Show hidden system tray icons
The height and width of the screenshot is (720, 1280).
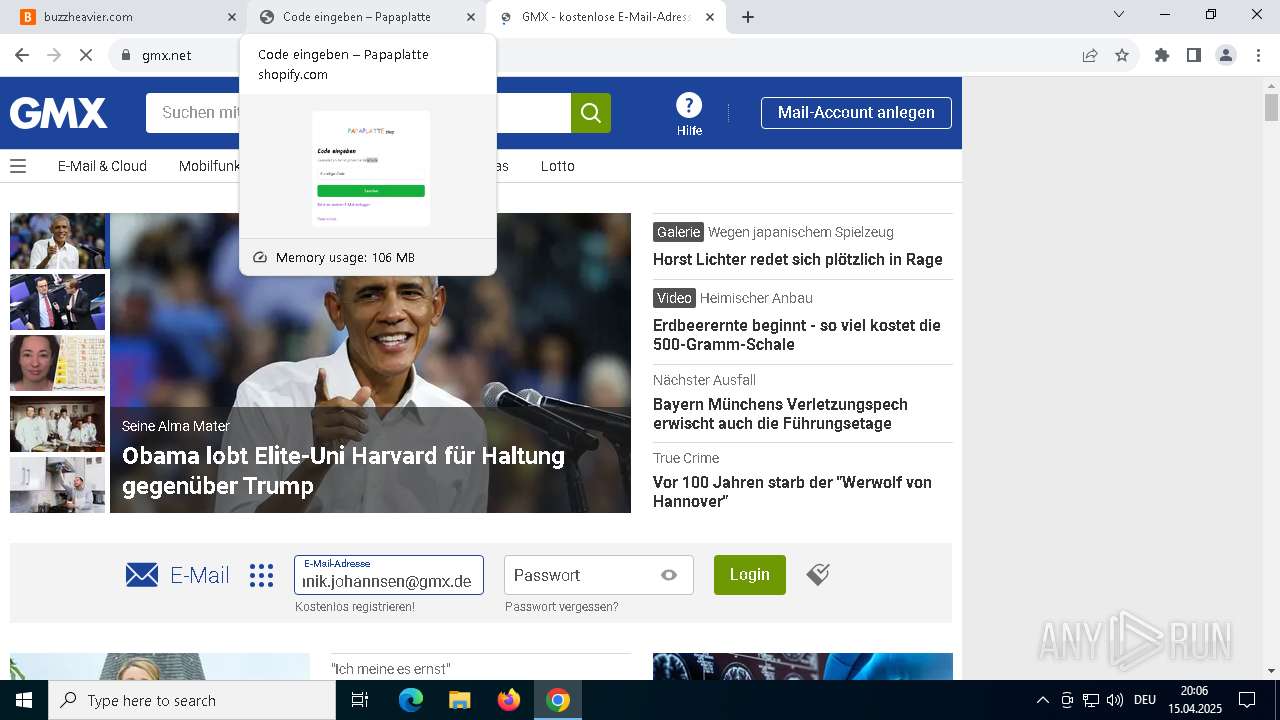pos(1043,700)
